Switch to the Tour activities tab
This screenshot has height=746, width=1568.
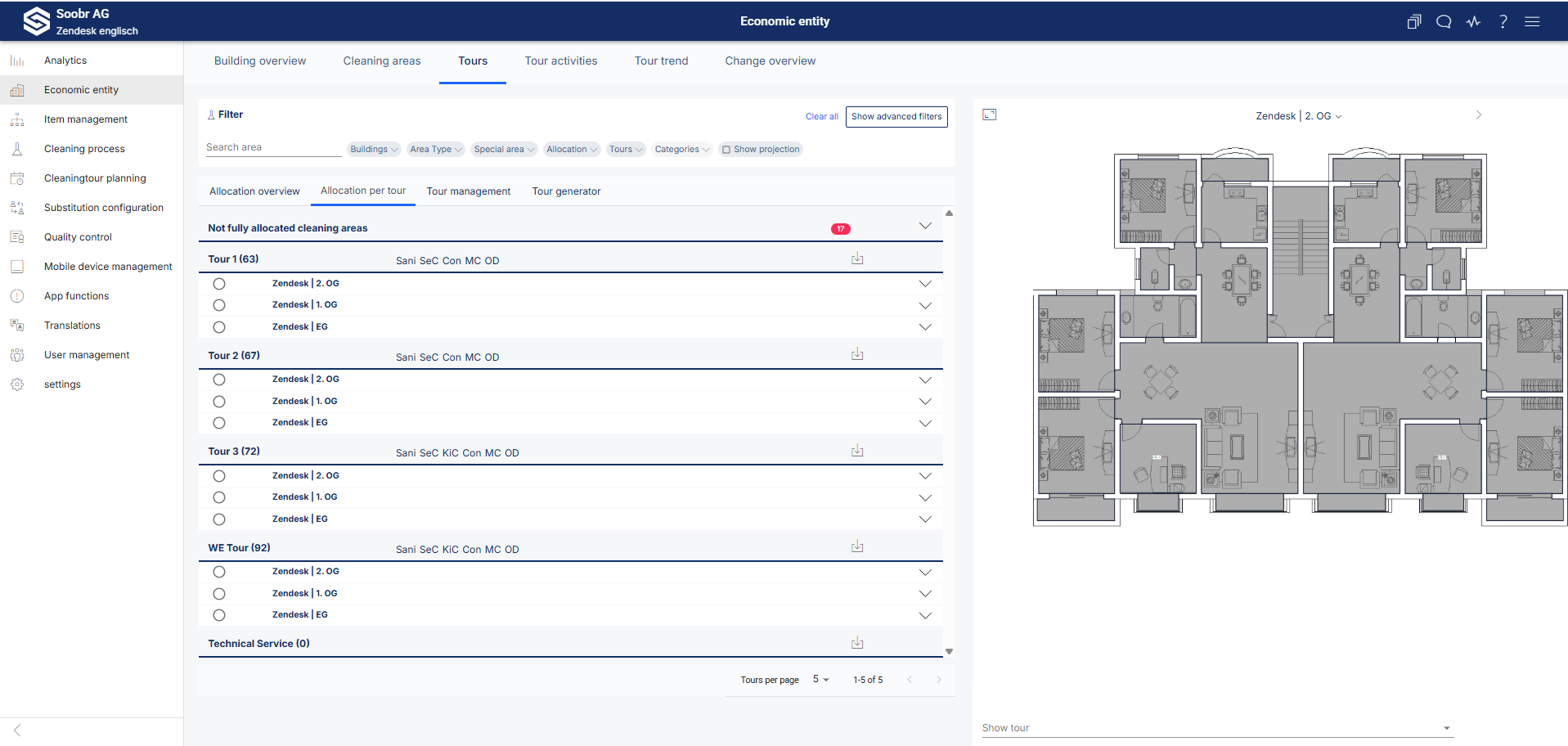pos(560,61)
